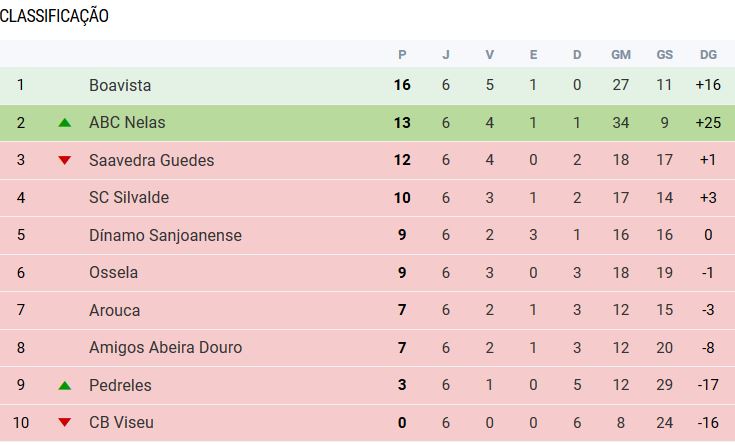Click the DG goal difference header
735x445 pixels.
[x=708, y=55]
